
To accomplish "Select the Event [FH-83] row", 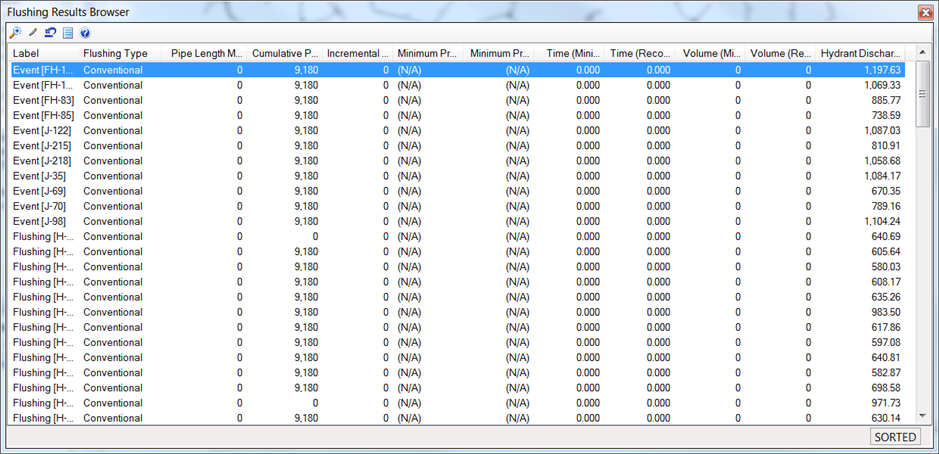I will tap(458, 100).
